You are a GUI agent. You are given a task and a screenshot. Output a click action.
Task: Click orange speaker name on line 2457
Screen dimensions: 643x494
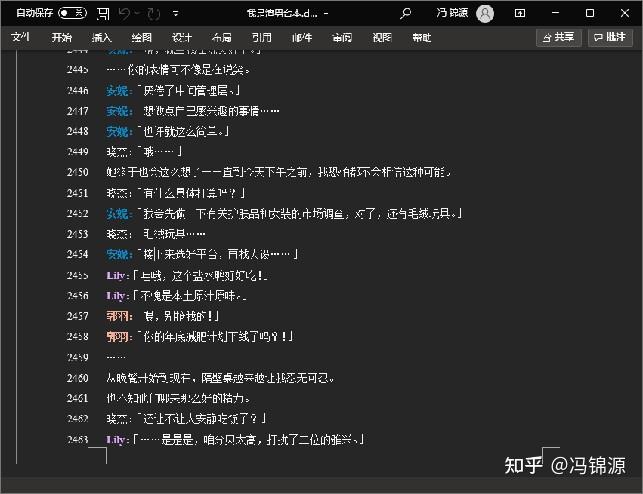(118, 316)
